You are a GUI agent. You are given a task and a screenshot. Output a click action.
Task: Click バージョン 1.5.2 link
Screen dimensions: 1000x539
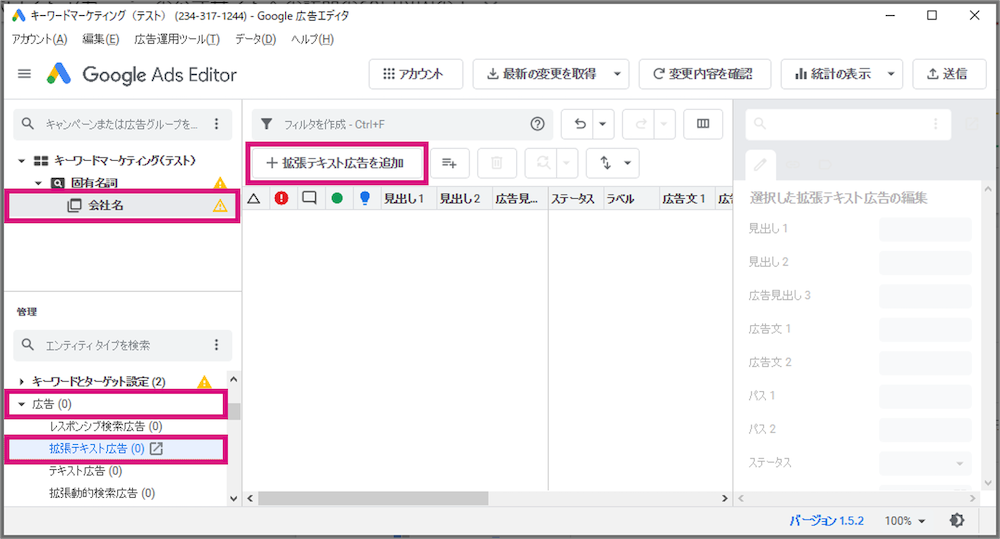coord(827,521)
